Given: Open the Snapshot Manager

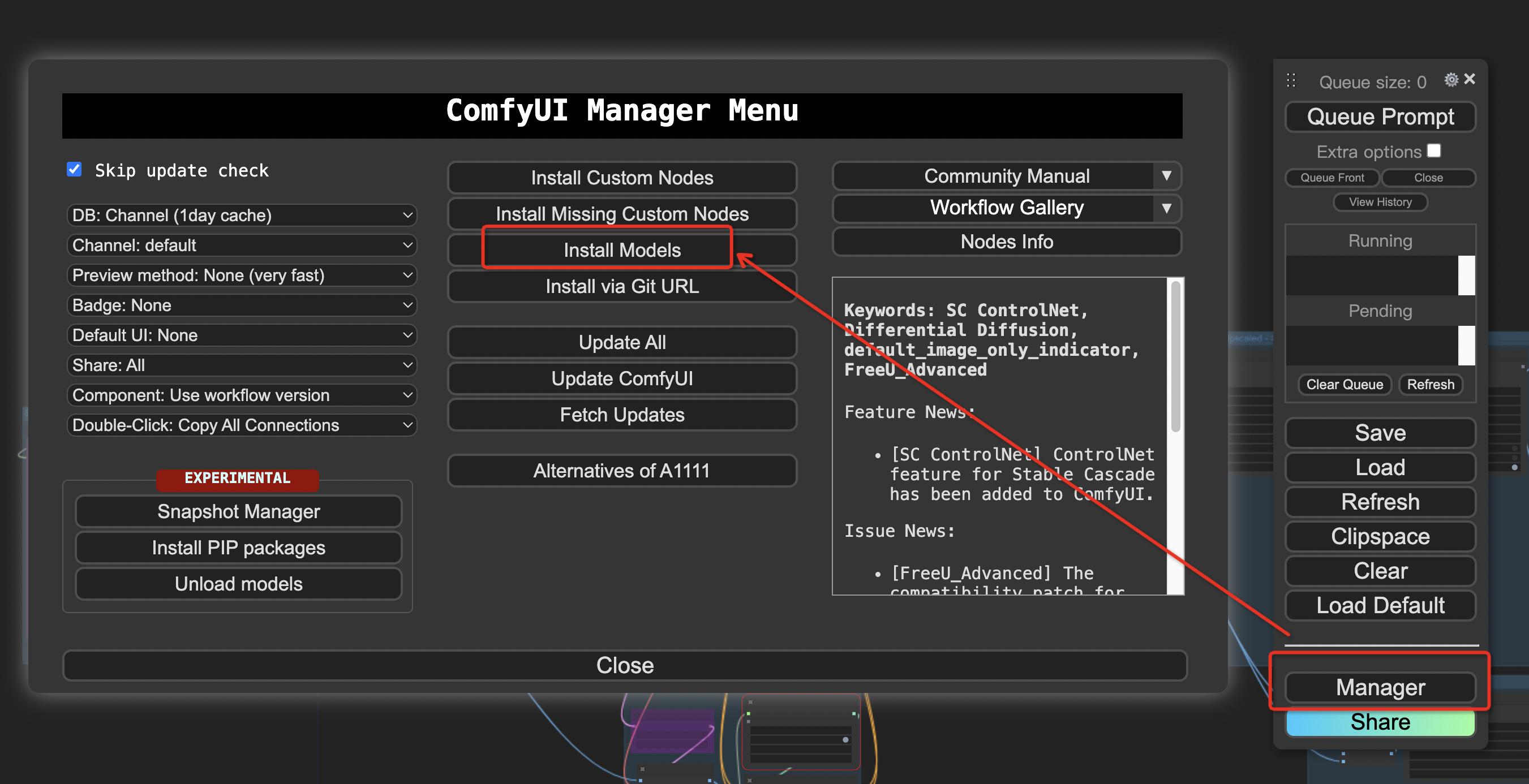Looking at the screenshot, I should coord(238,511).
